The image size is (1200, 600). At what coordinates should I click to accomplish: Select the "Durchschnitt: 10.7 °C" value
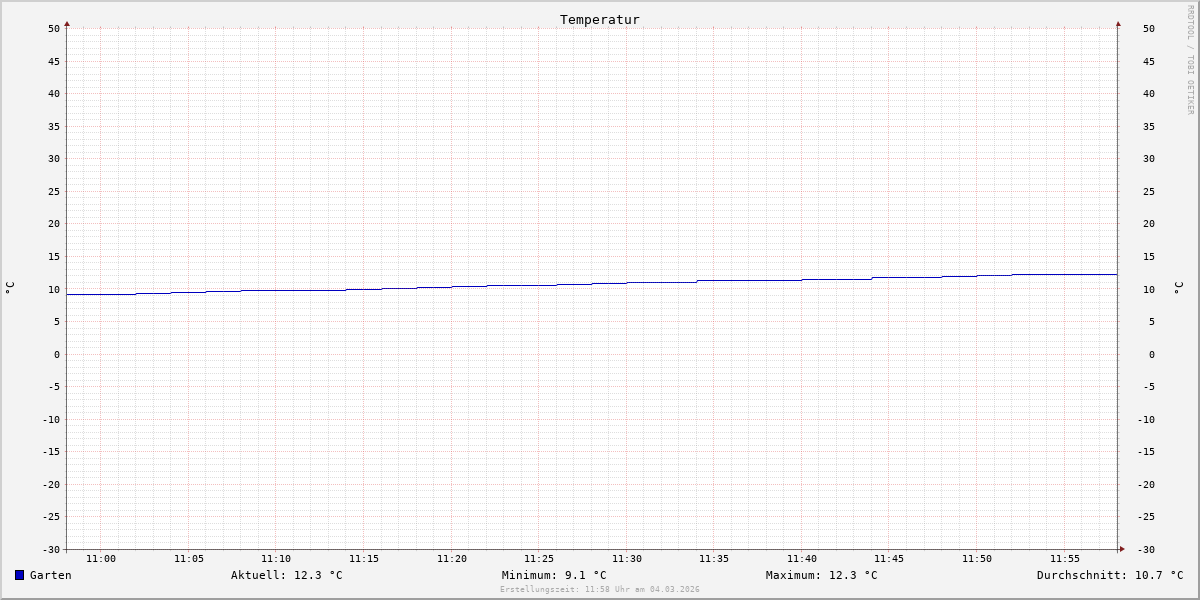[1110, 575]
